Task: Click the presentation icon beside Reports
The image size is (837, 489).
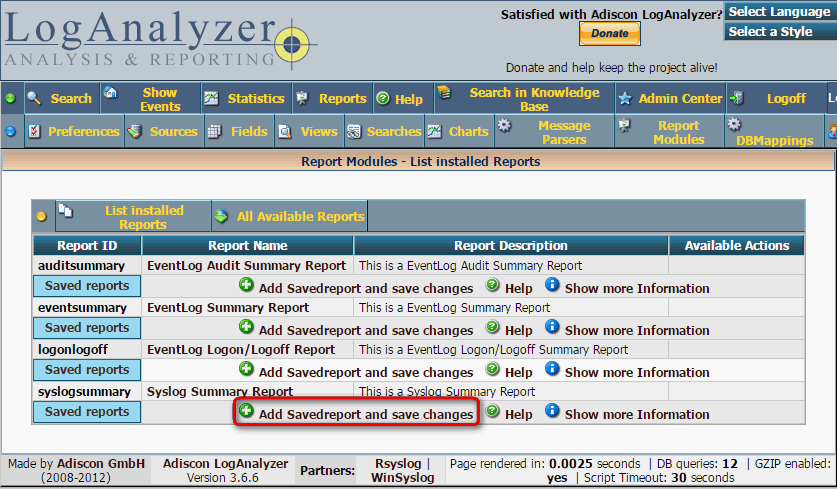Action: 302,98
